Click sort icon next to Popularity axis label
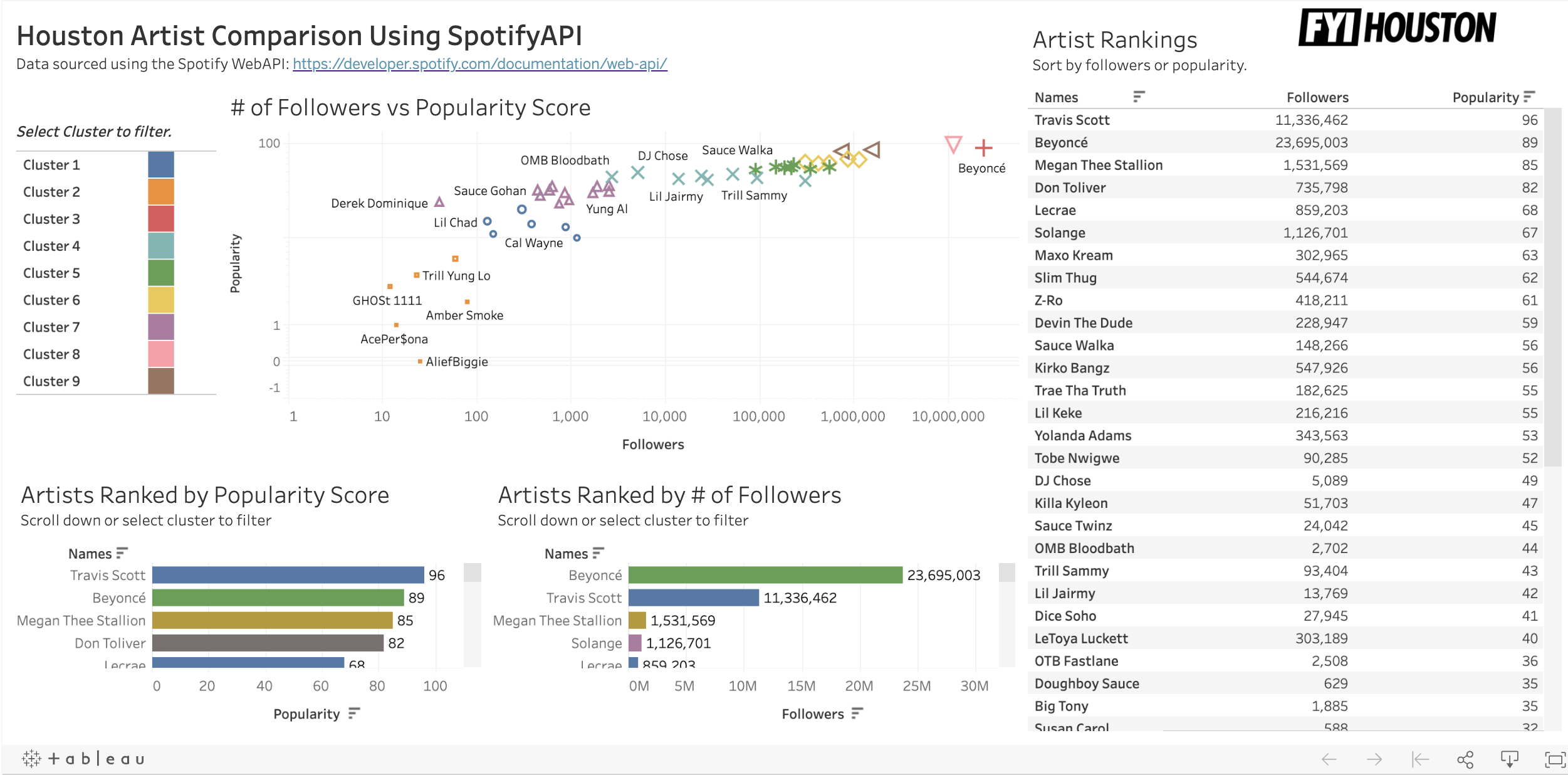The height and width of the screenshot is (775, 1568). point(354,713)
